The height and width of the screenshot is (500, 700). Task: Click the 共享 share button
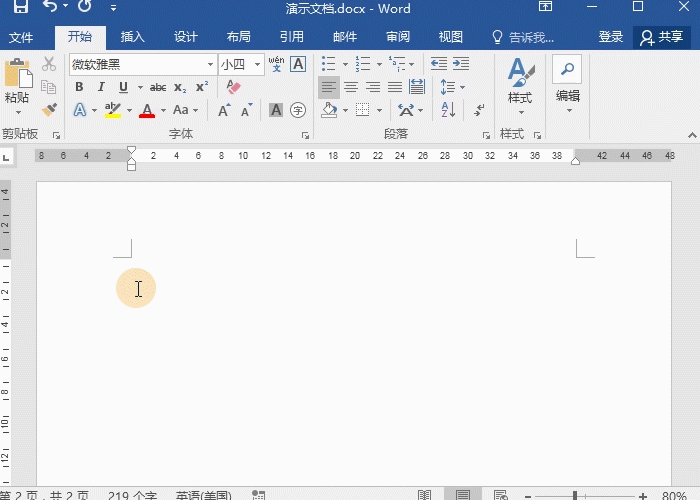click(661, 37)
